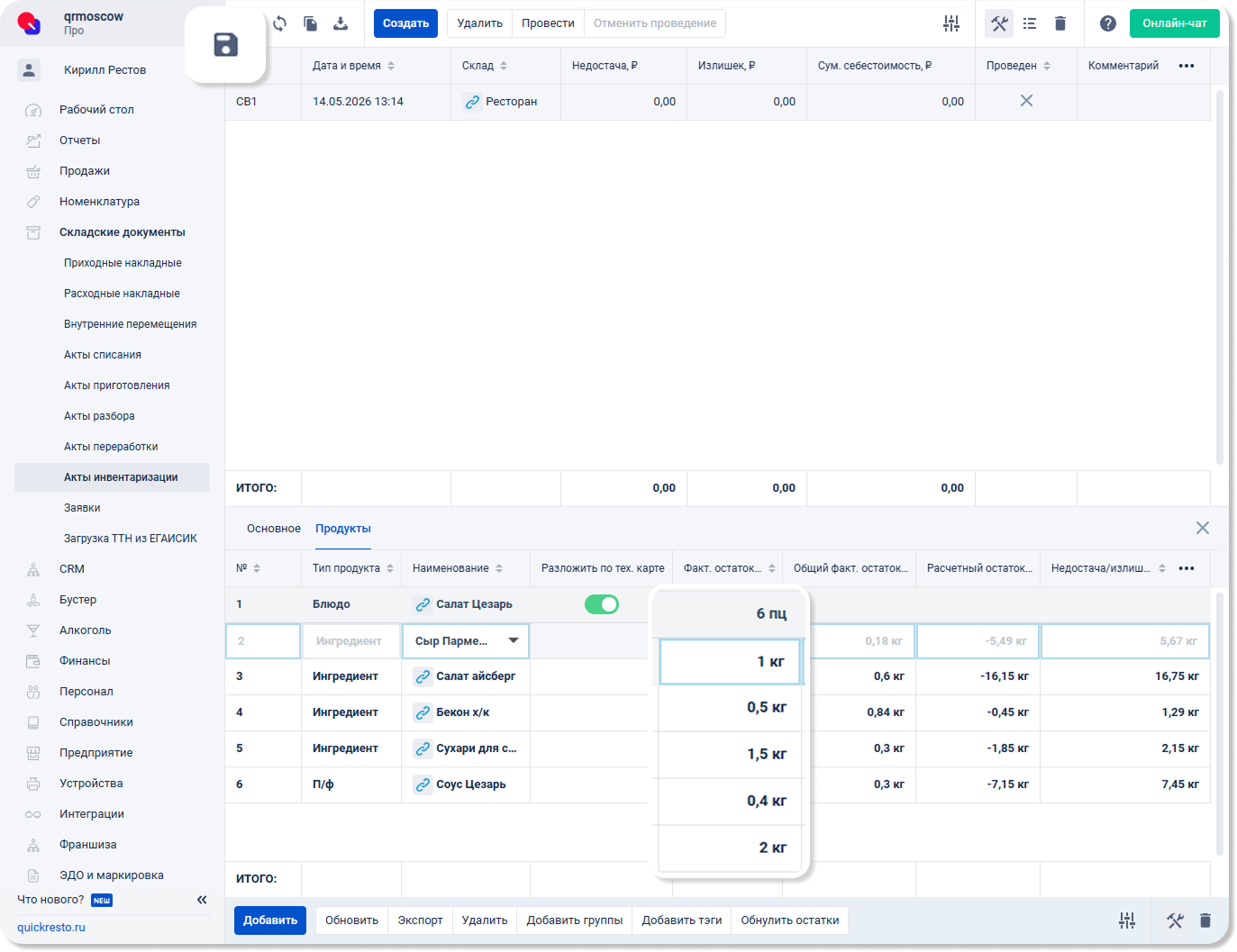This screenshot has height=952, width=1237.
Task: Close the document detail panel with X
Action: pyautogui.click(x=1203, y=528)
